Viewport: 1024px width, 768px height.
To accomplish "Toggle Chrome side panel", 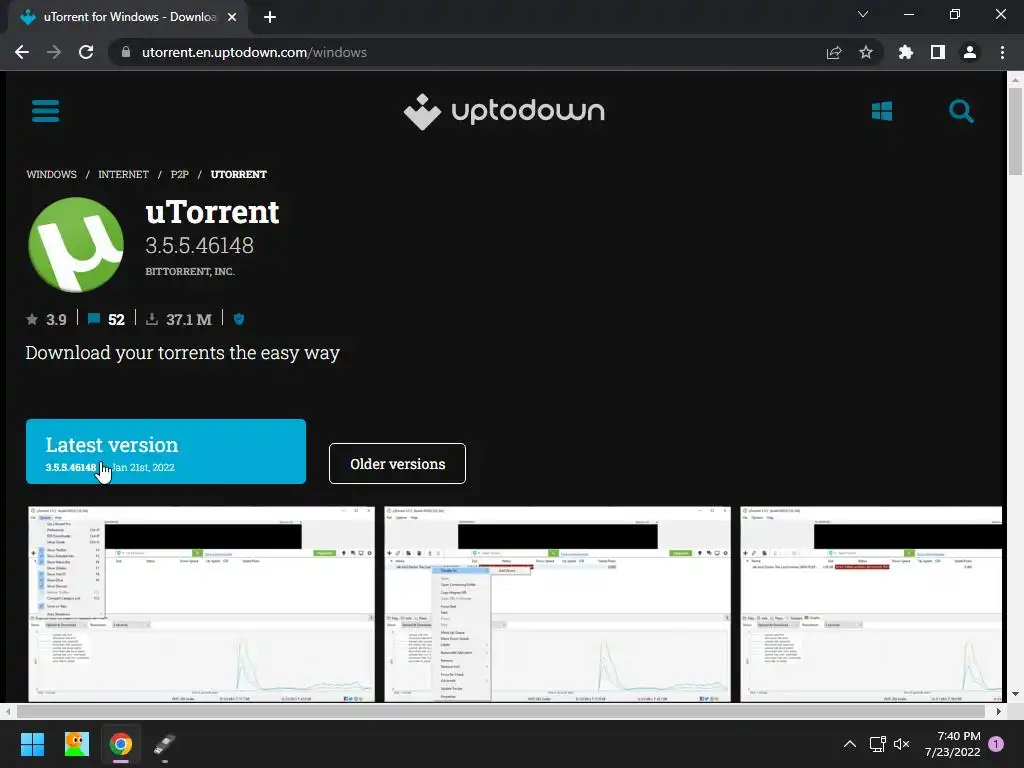I will [x=938, y=52].
